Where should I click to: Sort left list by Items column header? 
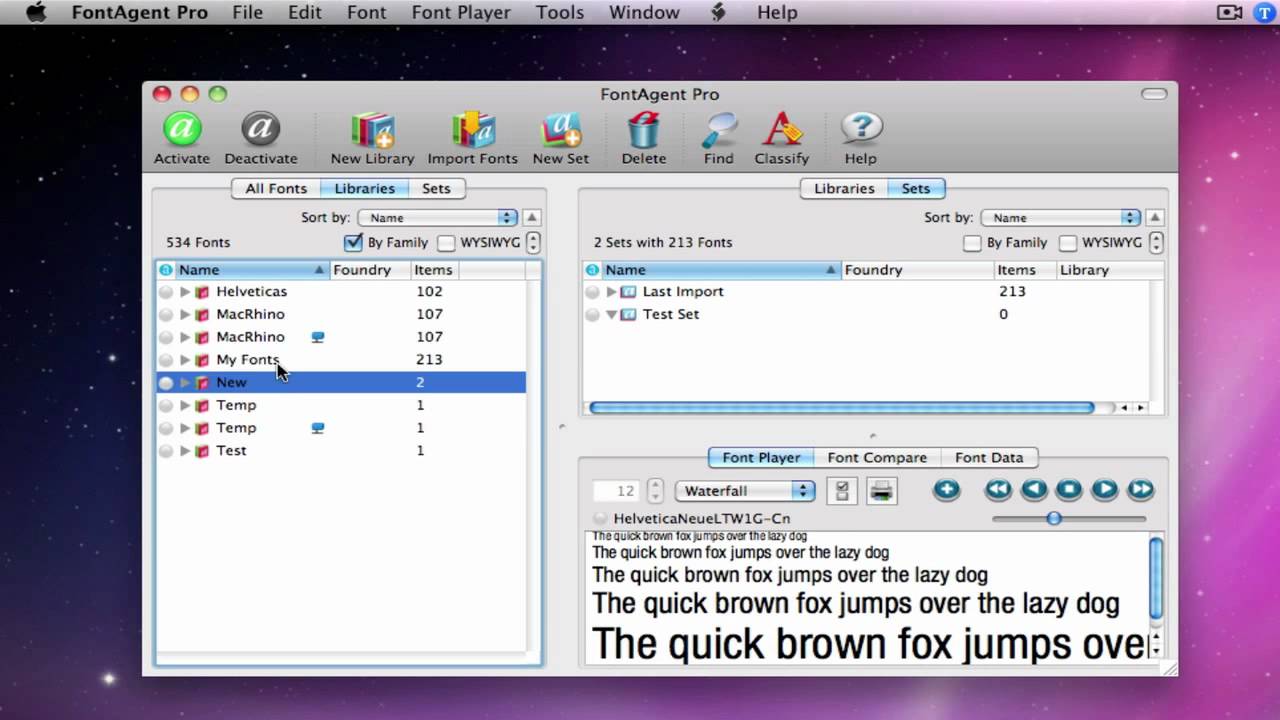435,270
